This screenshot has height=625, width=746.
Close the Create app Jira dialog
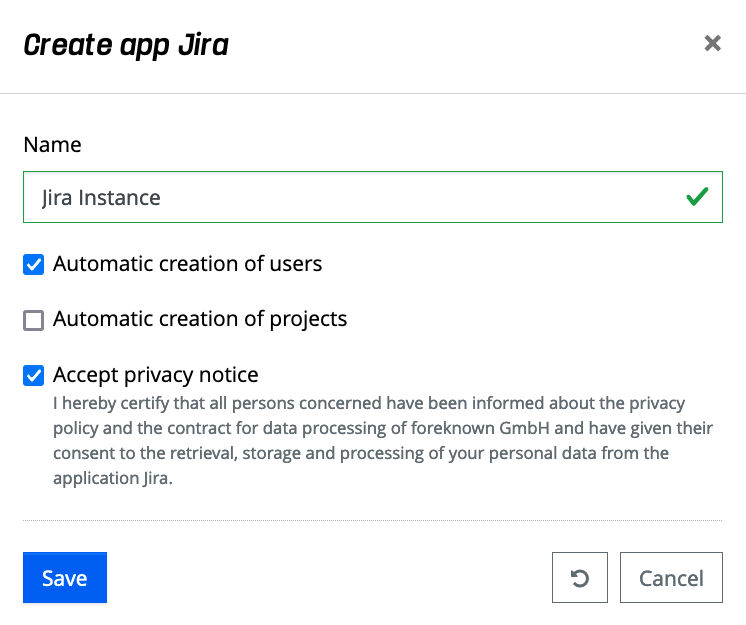(712, 43)
